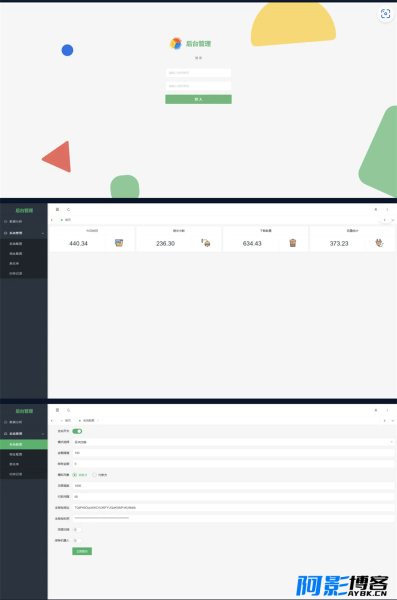Open the dropdown select below the green switch
The image size is (397, 600).
[234, 442]
